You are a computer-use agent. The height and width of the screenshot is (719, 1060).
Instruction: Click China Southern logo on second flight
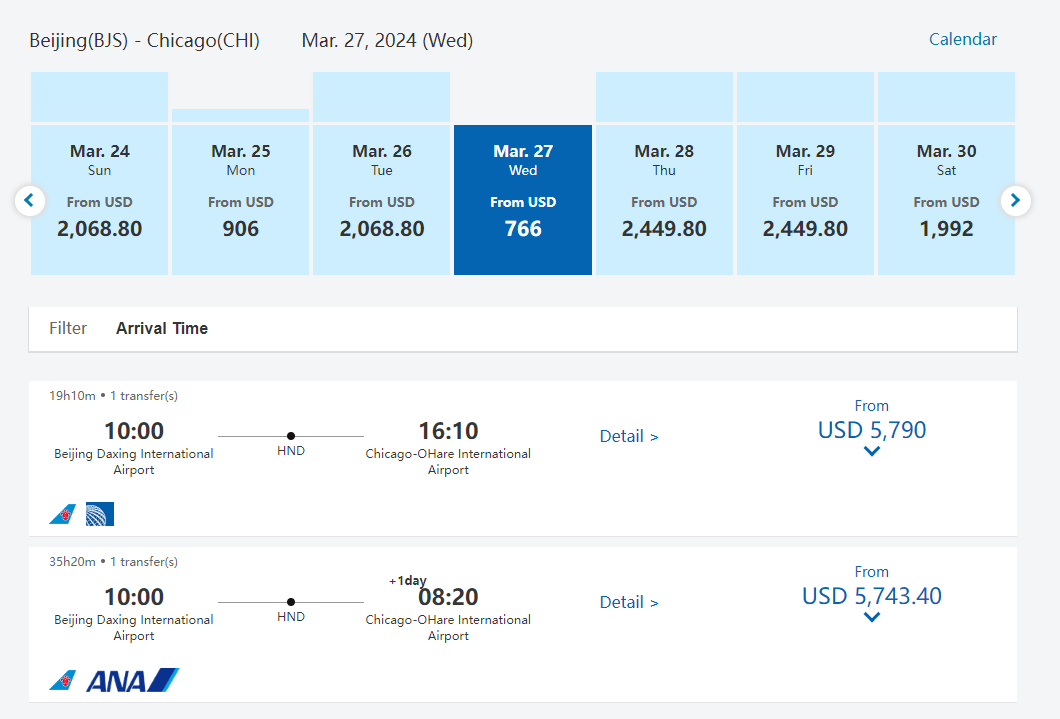click(62, 680)
